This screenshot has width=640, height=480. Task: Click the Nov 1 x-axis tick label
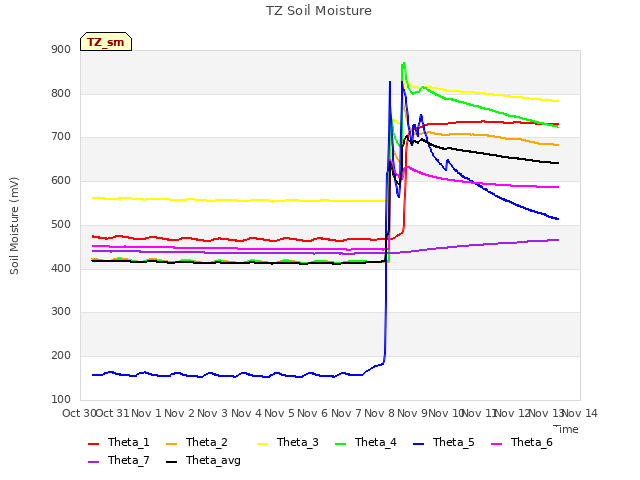pyautogui.click(x=147, y=413)
